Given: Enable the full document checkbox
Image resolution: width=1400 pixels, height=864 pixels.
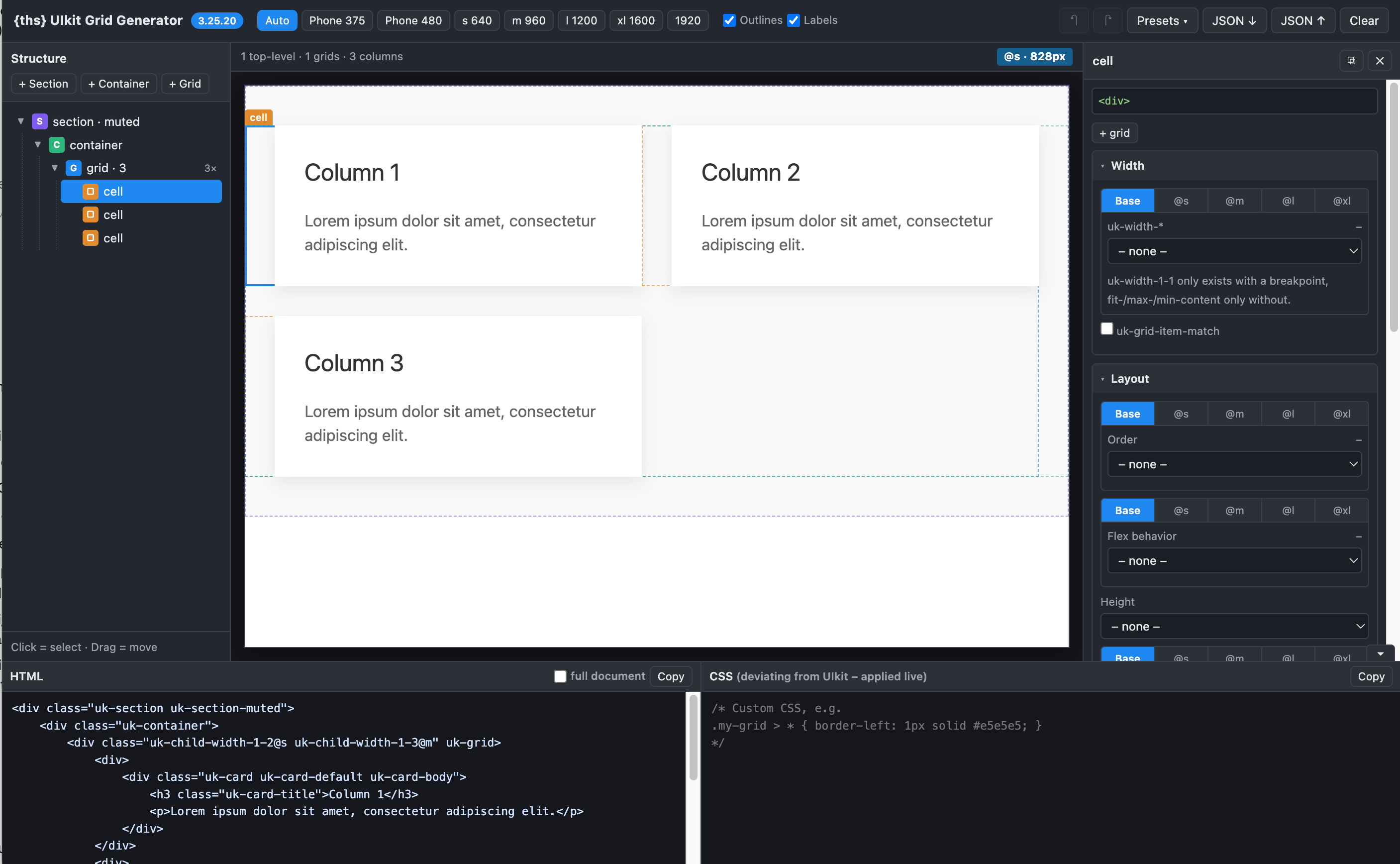Looking at the screenshot, I should (x=560, y=676).
